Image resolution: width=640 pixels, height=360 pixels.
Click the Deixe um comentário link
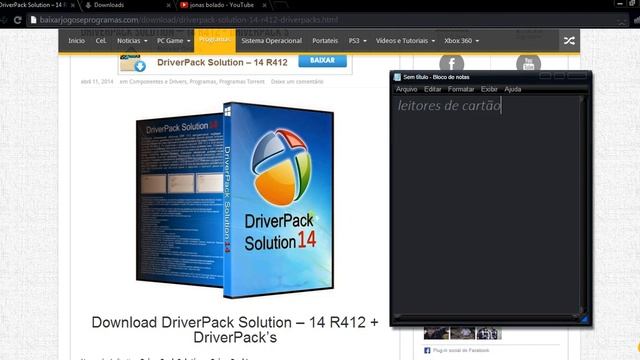click(297, 82)
